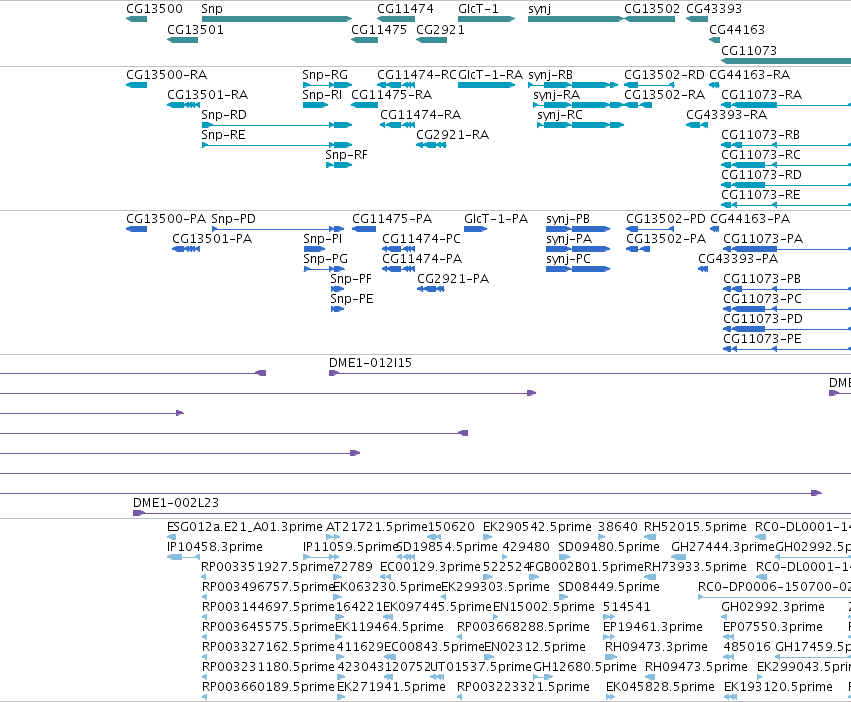Click the GlcT-1-PA protein label
The height and width of the screenshot is (702, 851).
click(x=496, y=219)
